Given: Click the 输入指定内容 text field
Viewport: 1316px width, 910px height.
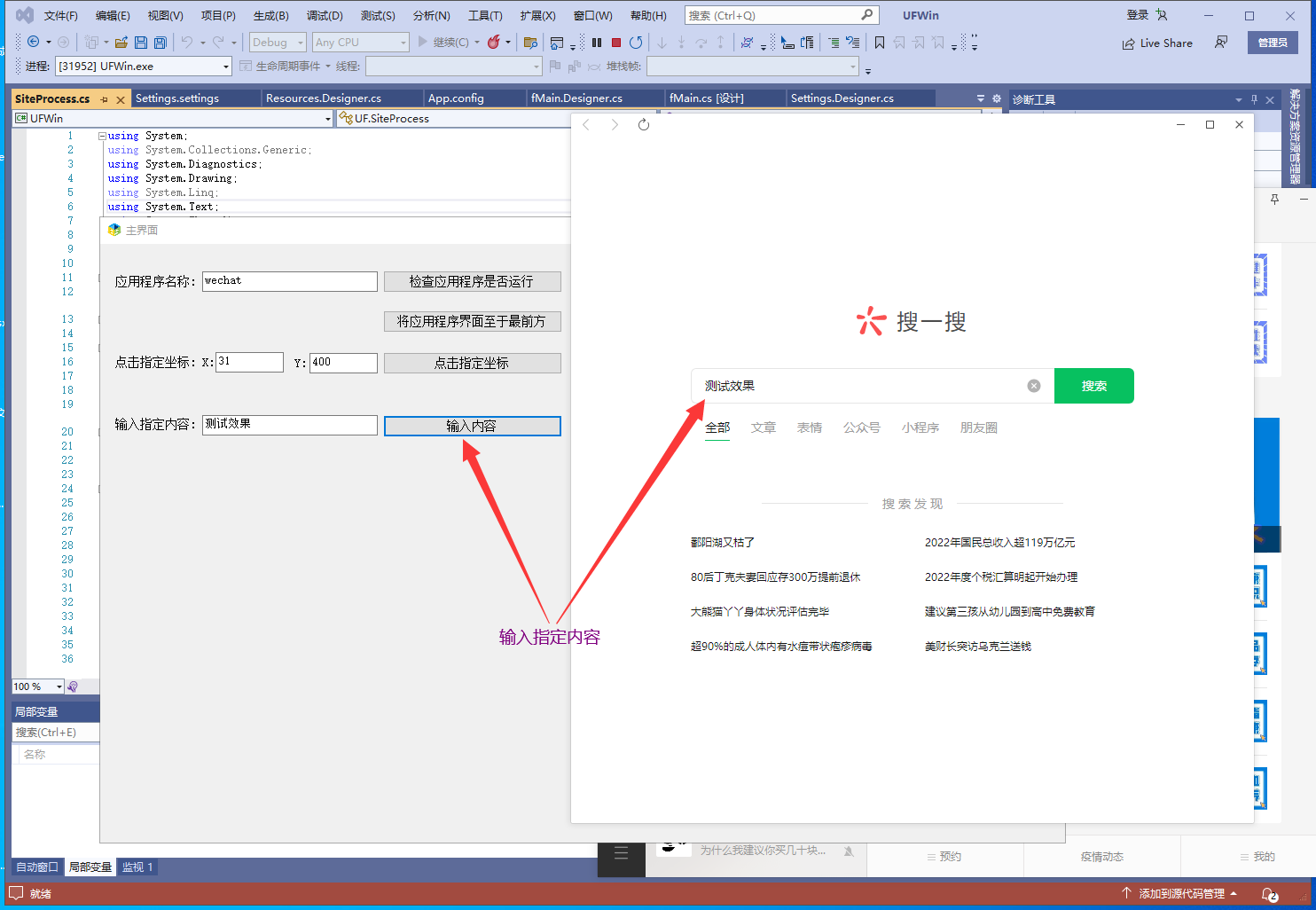Looking at the screenshot, I should [290, 425].
